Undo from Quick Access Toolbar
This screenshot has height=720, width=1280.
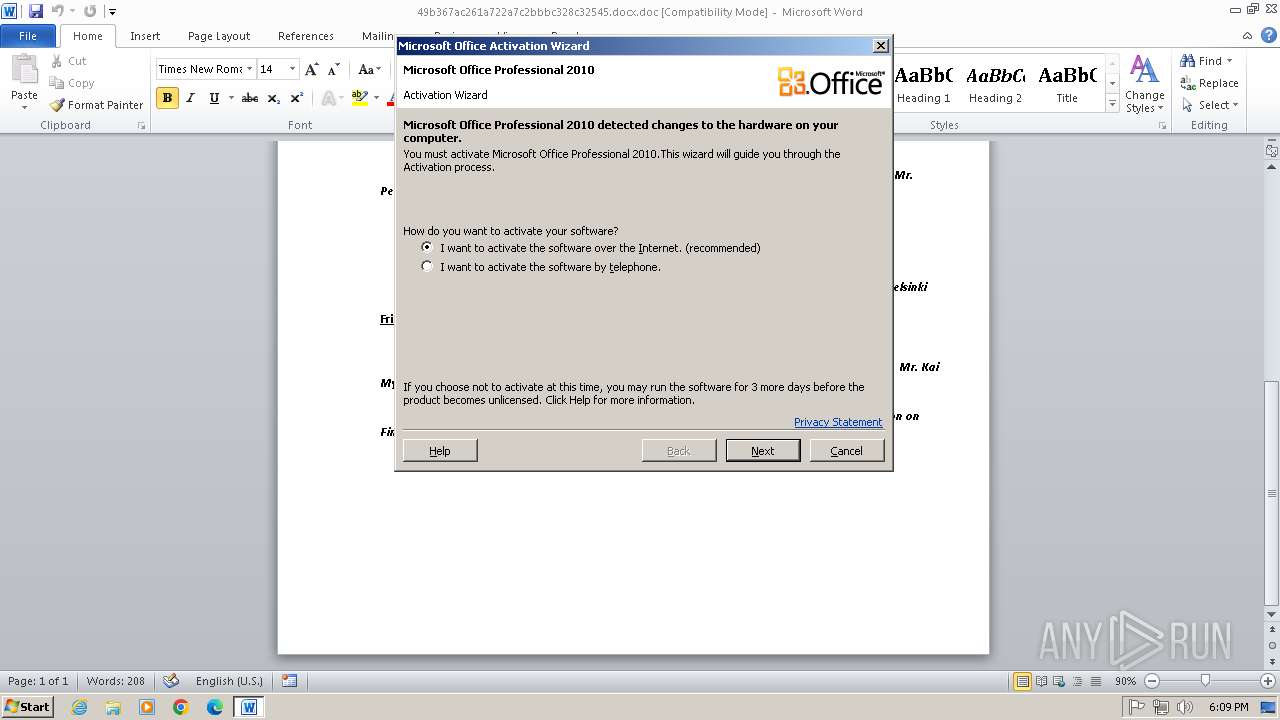pyautogui.click(x=57, y=12)
